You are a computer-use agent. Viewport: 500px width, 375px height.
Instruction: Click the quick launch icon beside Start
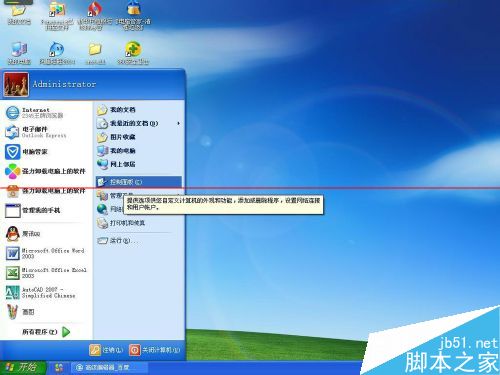click(x=59, y=368)
